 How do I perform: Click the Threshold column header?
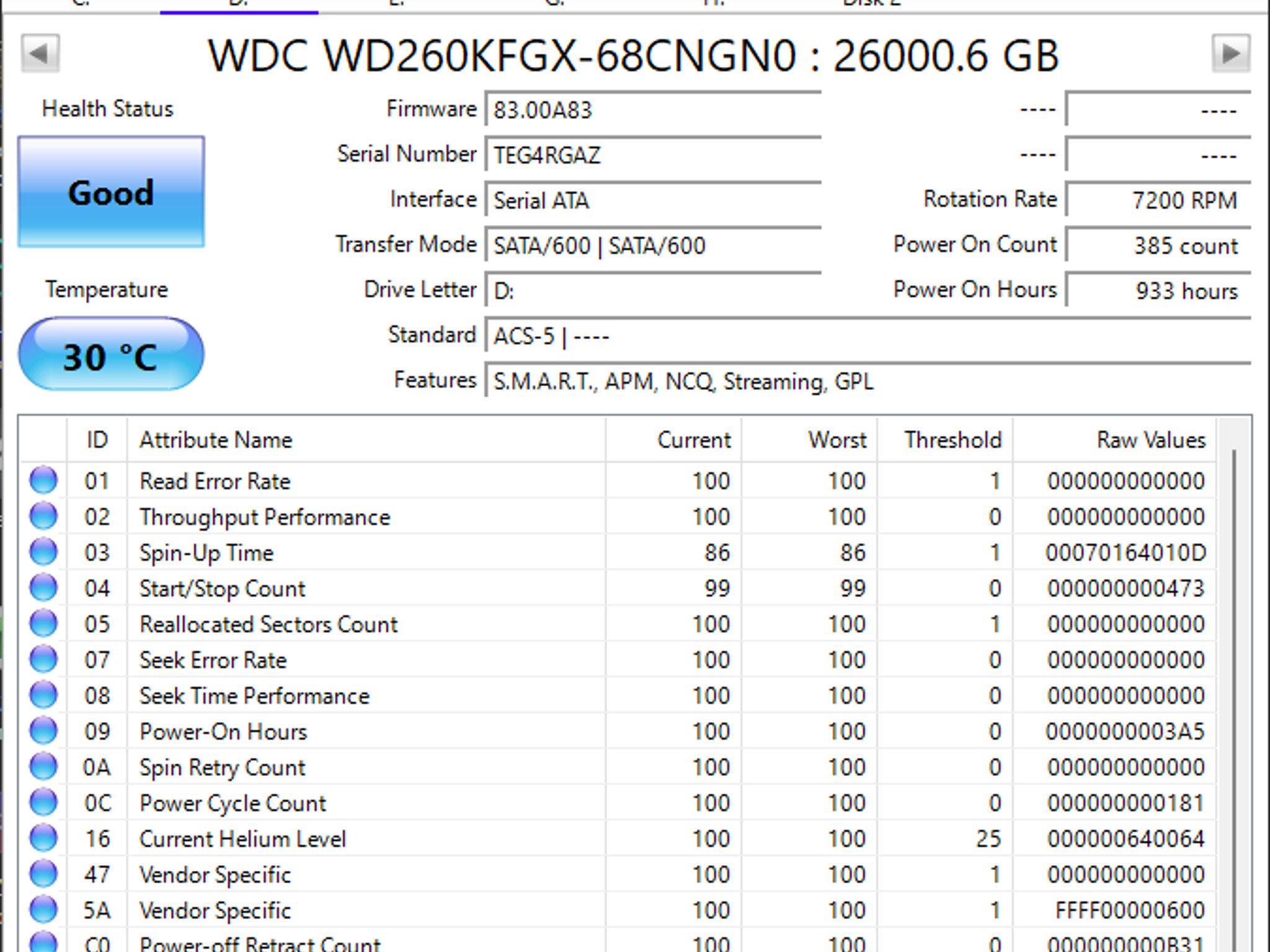[946, 440]
